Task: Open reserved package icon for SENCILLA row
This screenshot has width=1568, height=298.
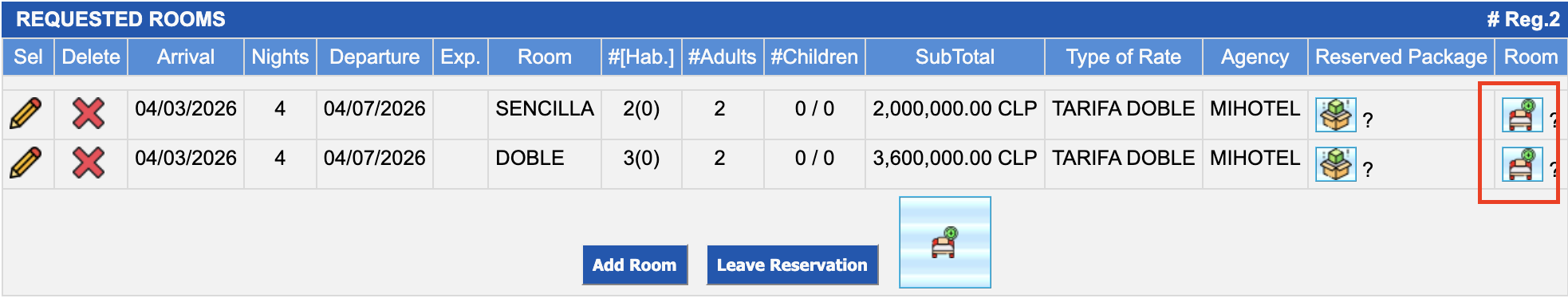Action: pos(1335,115)
